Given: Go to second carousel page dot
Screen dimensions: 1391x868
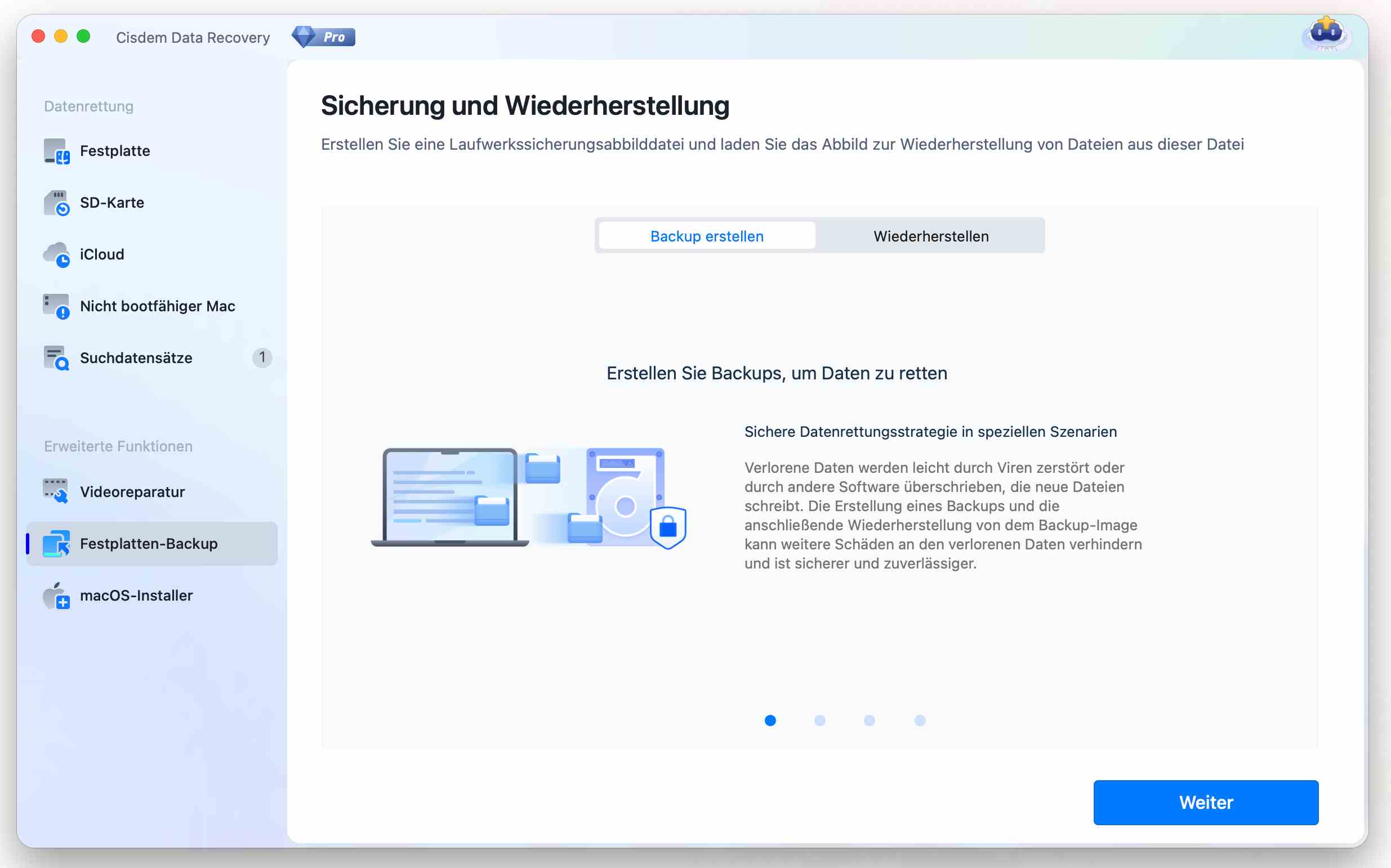Looking at the screenshot, I should tap(819, 721).
